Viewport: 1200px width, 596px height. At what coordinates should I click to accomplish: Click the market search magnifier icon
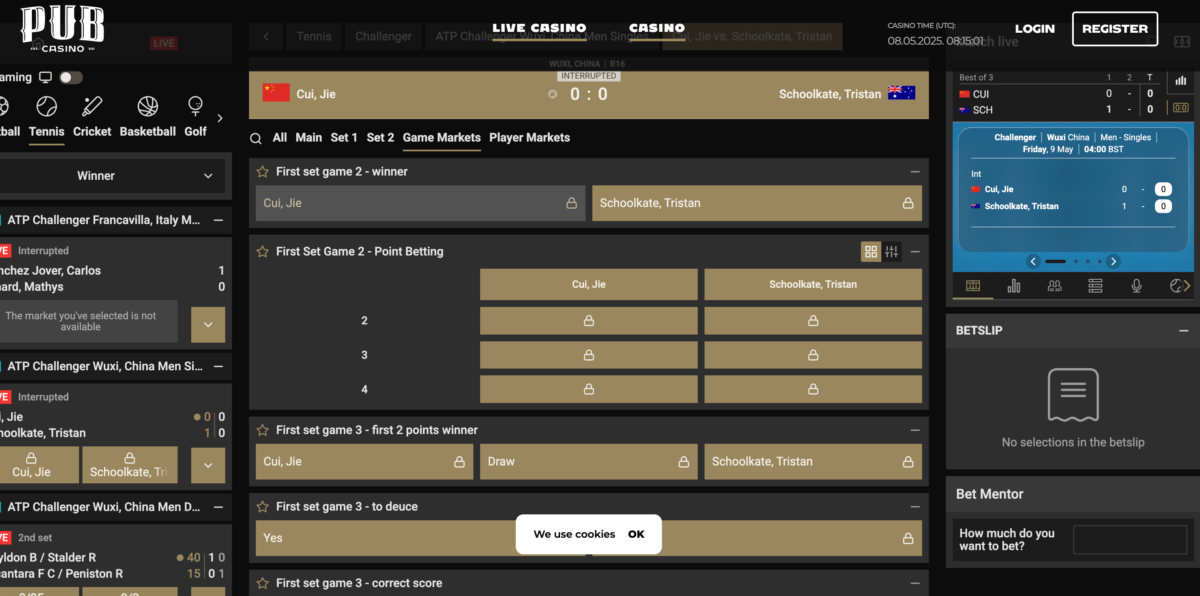(256, 138)
